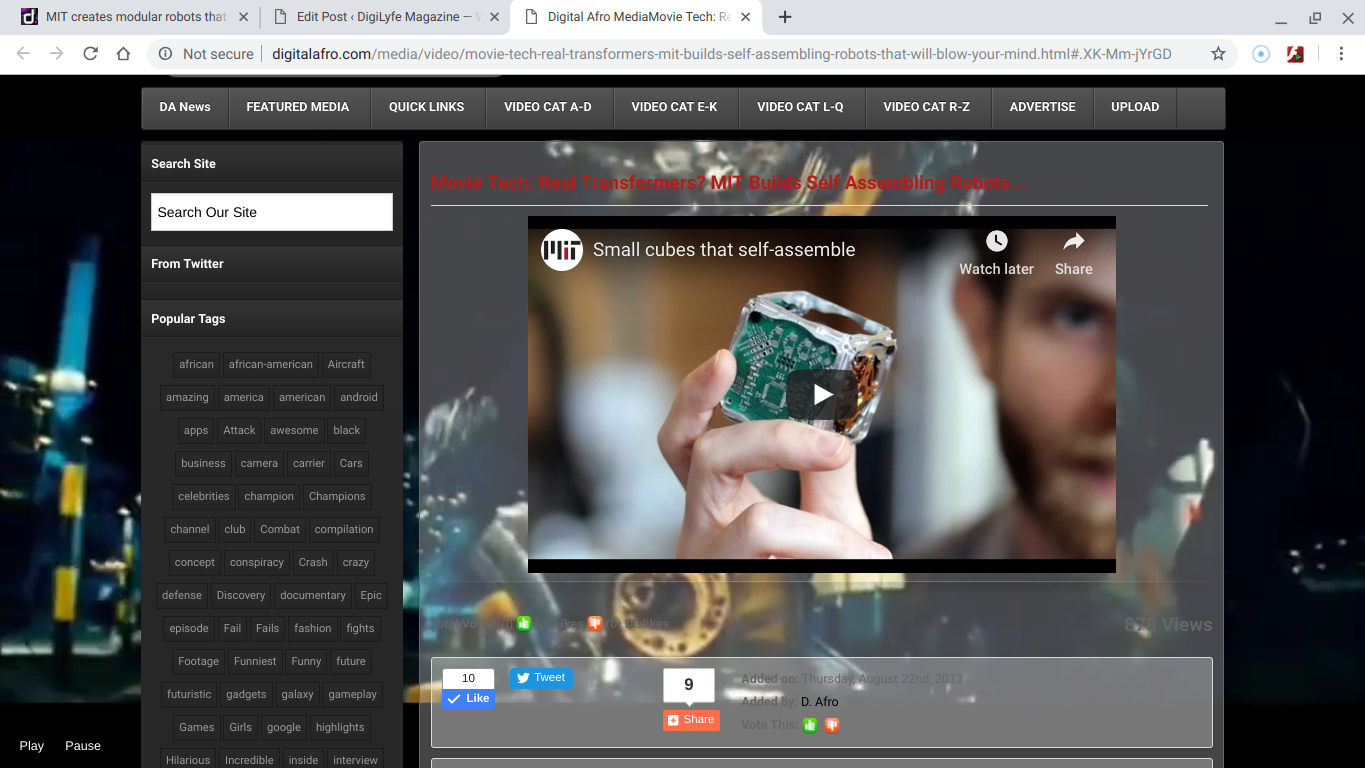Click the YouTube Share arrow icon
Screen dimensions: 1365x768
click(1073, 241)
